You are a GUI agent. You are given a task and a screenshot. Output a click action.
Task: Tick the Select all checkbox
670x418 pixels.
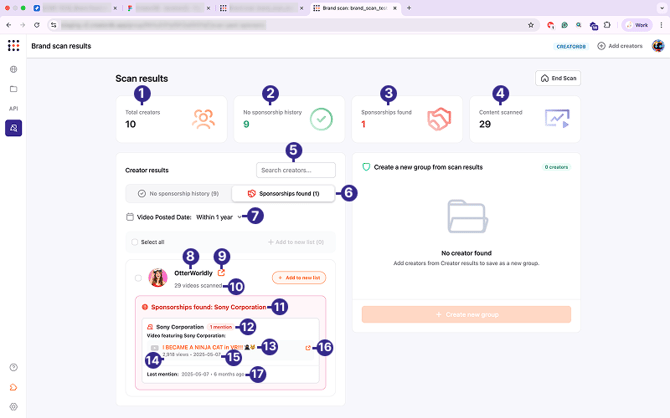click(135, 242)
